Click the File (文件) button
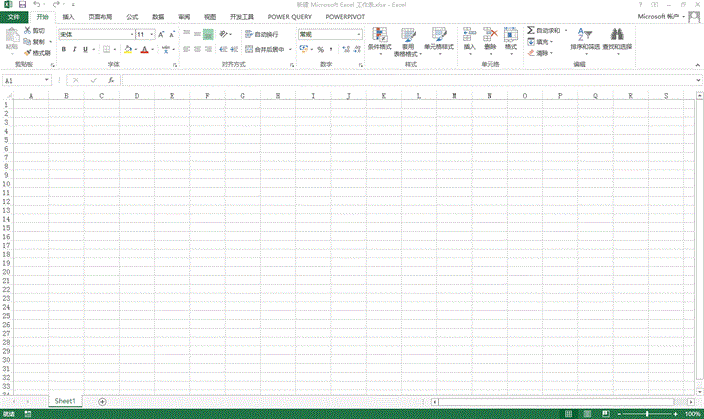This screenshot has width=704, height=419. [x=13, y=17]
